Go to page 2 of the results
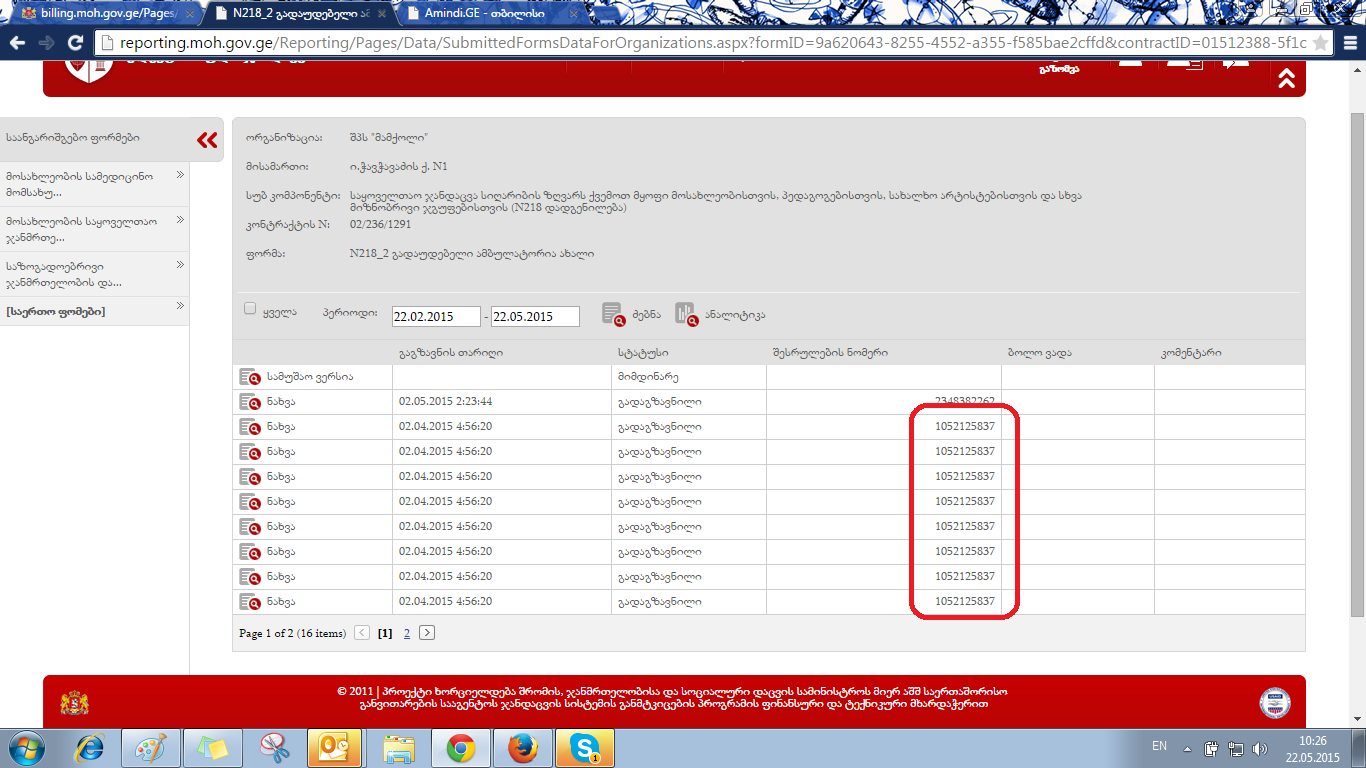 click(x=407, y=633)
